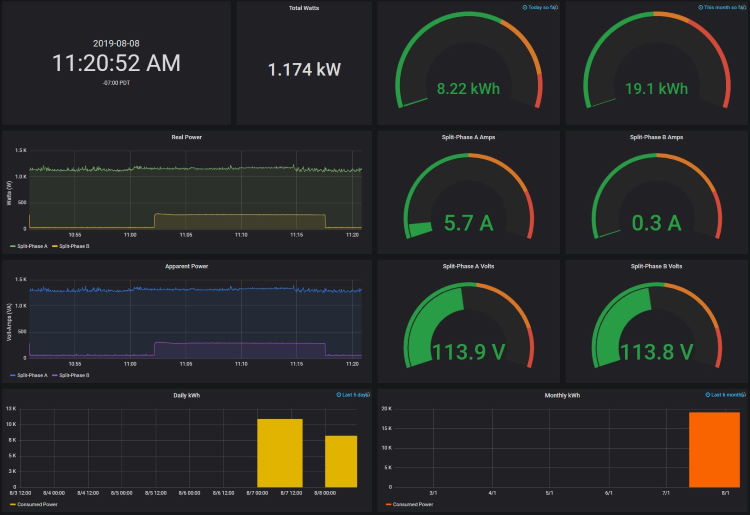
Task: Open the 'Daily kWh' panel title menu
Action: coord(187,395)
